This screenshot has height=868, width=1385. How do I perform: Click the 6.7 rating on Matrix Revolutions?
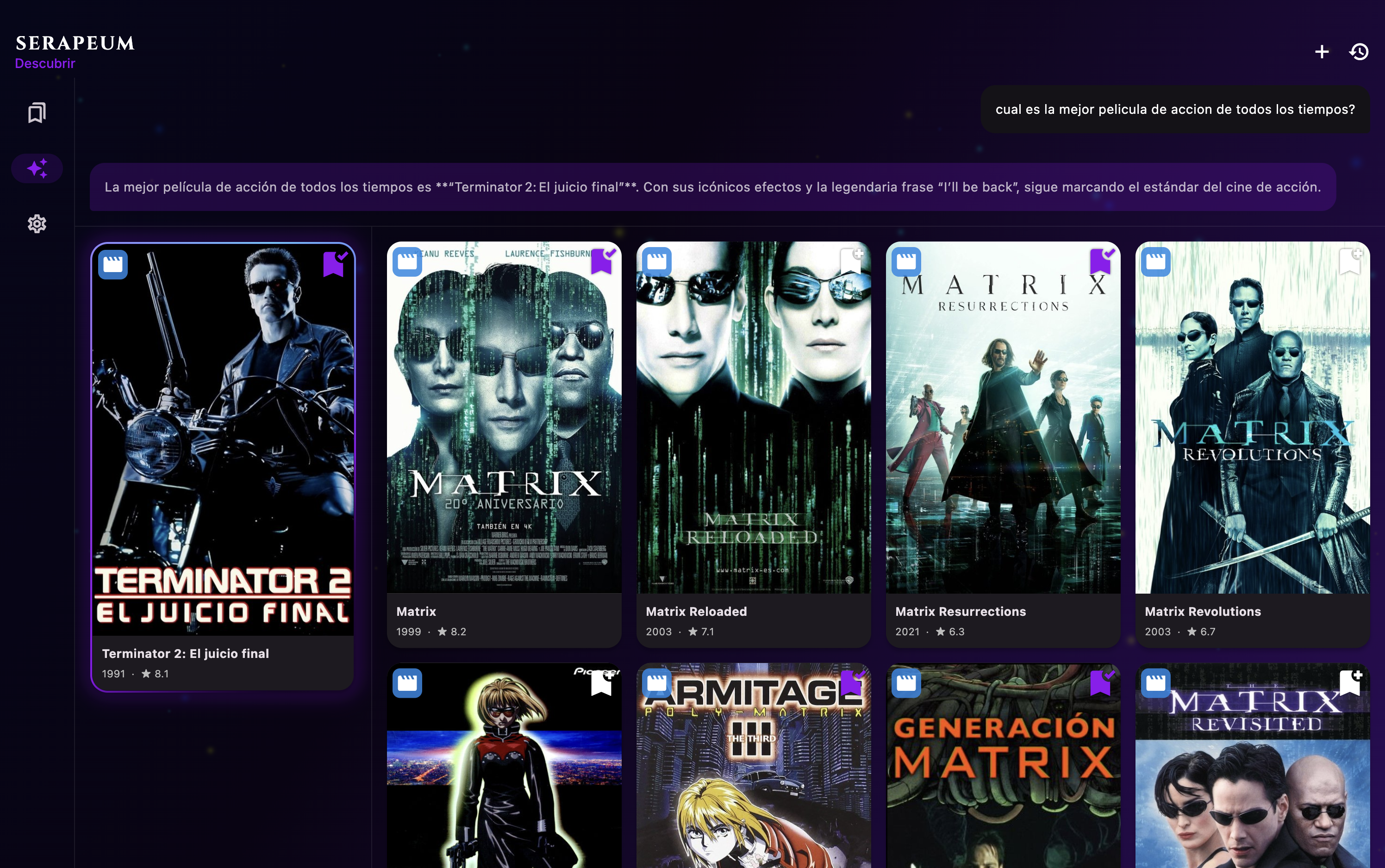point(1201,632)
